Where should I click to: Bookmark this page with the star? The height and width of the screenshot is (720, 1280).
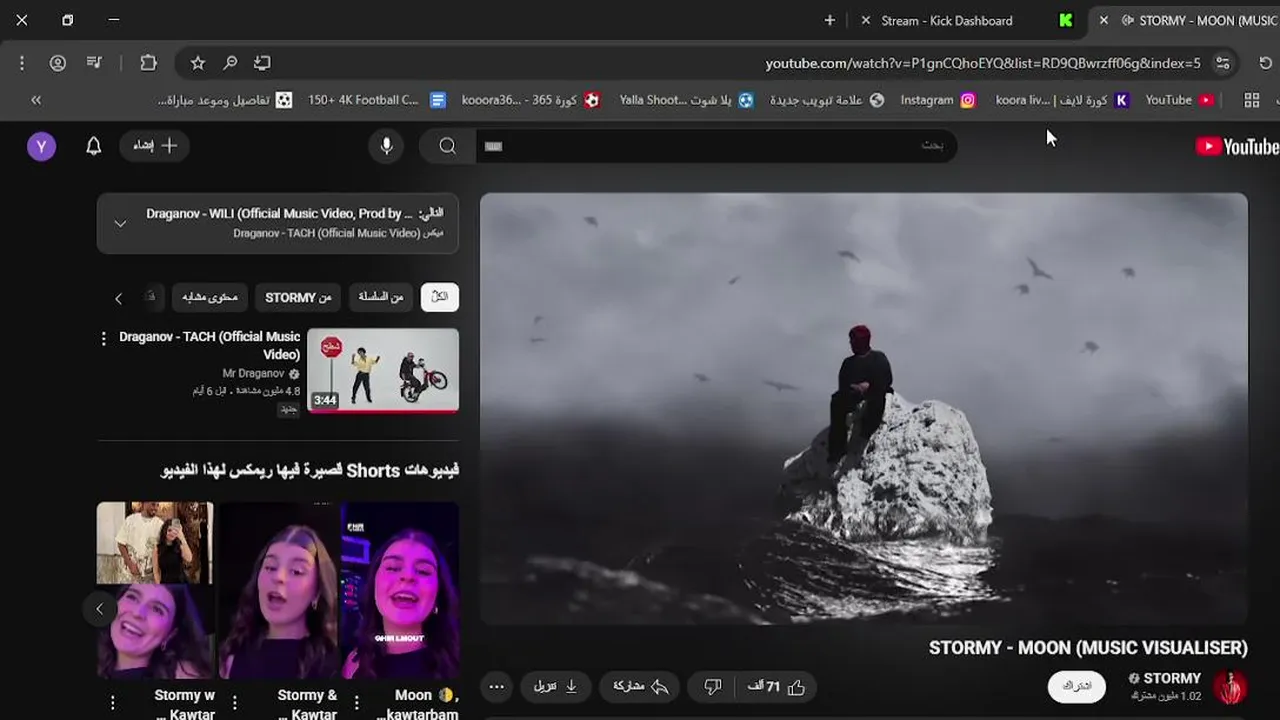pyautogui.click(x=198, y=63)
